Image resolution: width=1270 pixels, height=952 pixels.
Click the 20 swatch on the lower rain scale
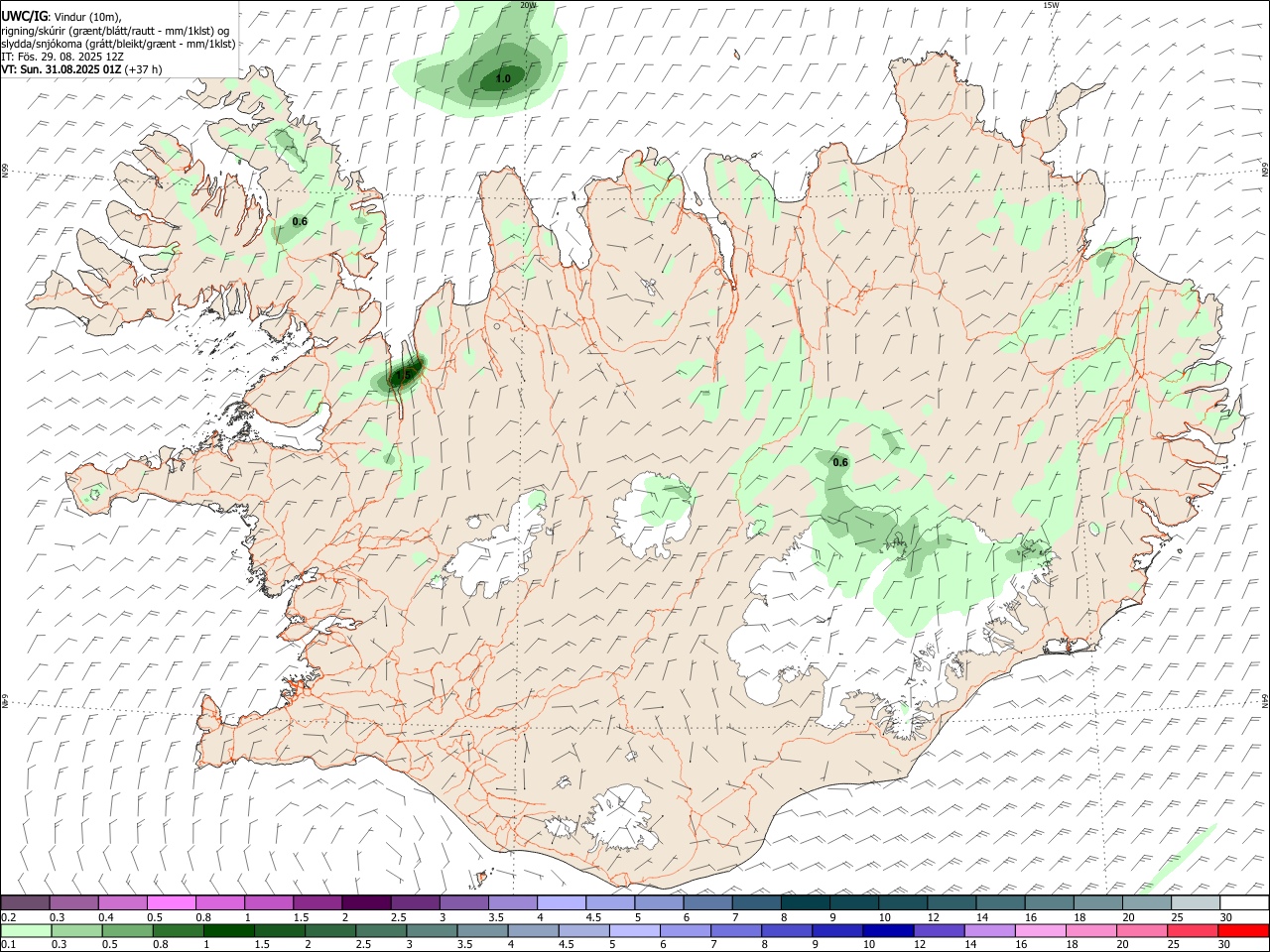1142,930
